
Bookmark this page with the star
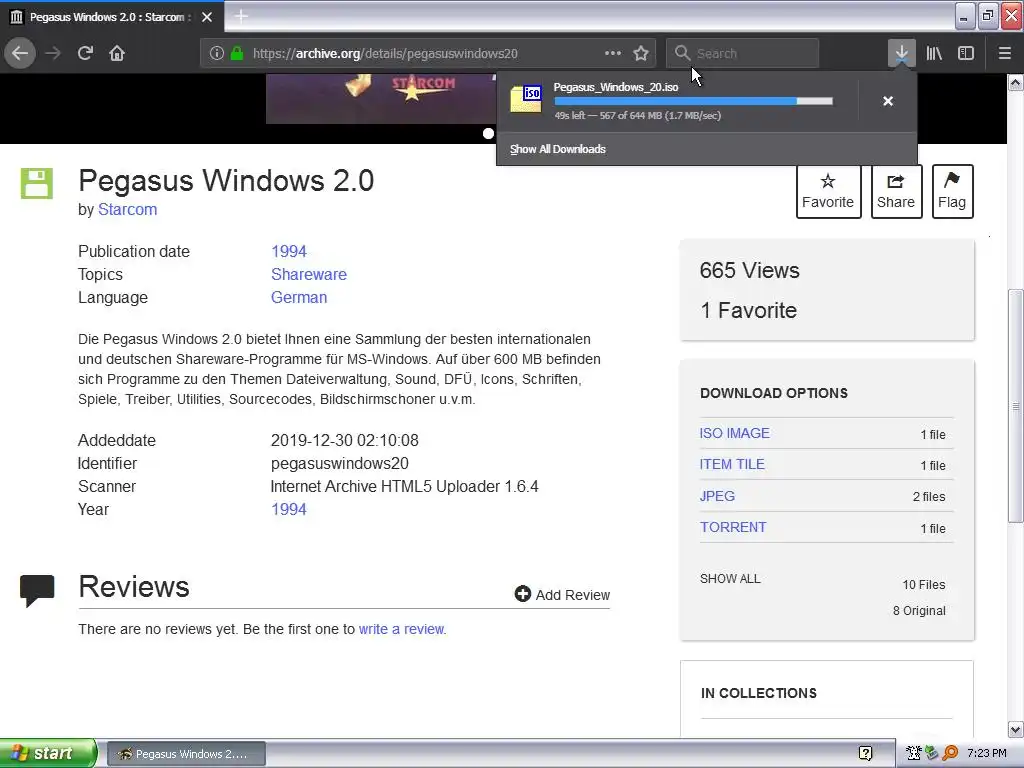[x=641, y=53]
